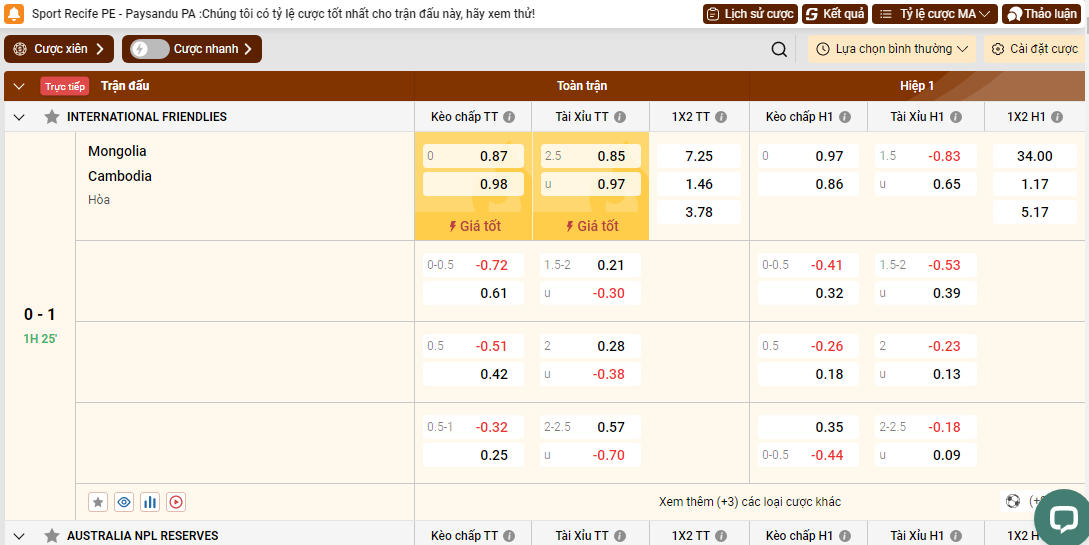The image size is (1089, 545).
Task: Click the Cược xiên parlay button
Action: [59, 49]
